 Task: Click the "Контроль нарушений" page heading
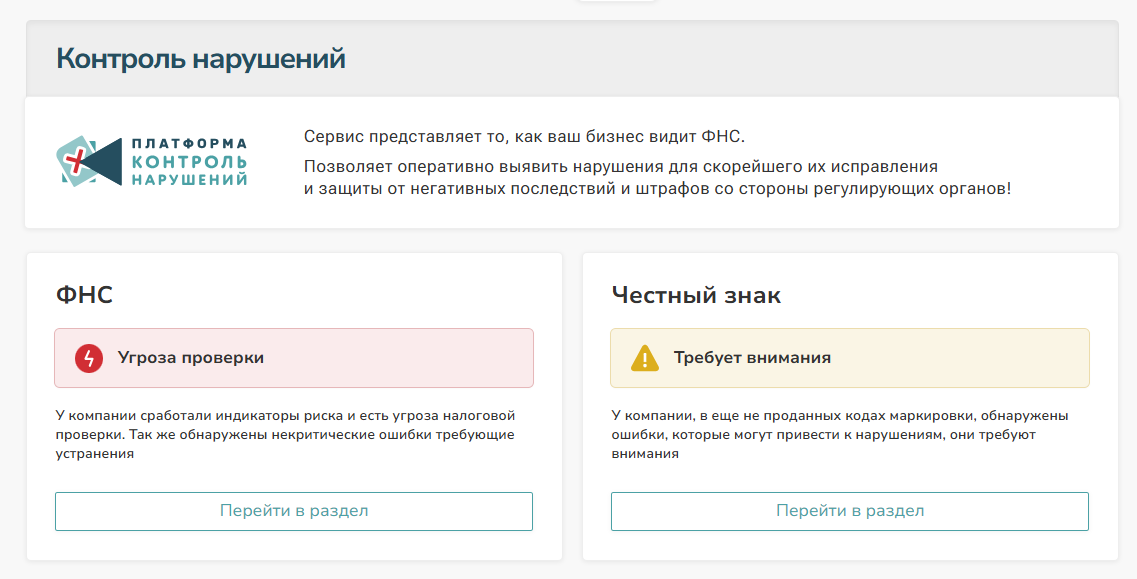201,58
